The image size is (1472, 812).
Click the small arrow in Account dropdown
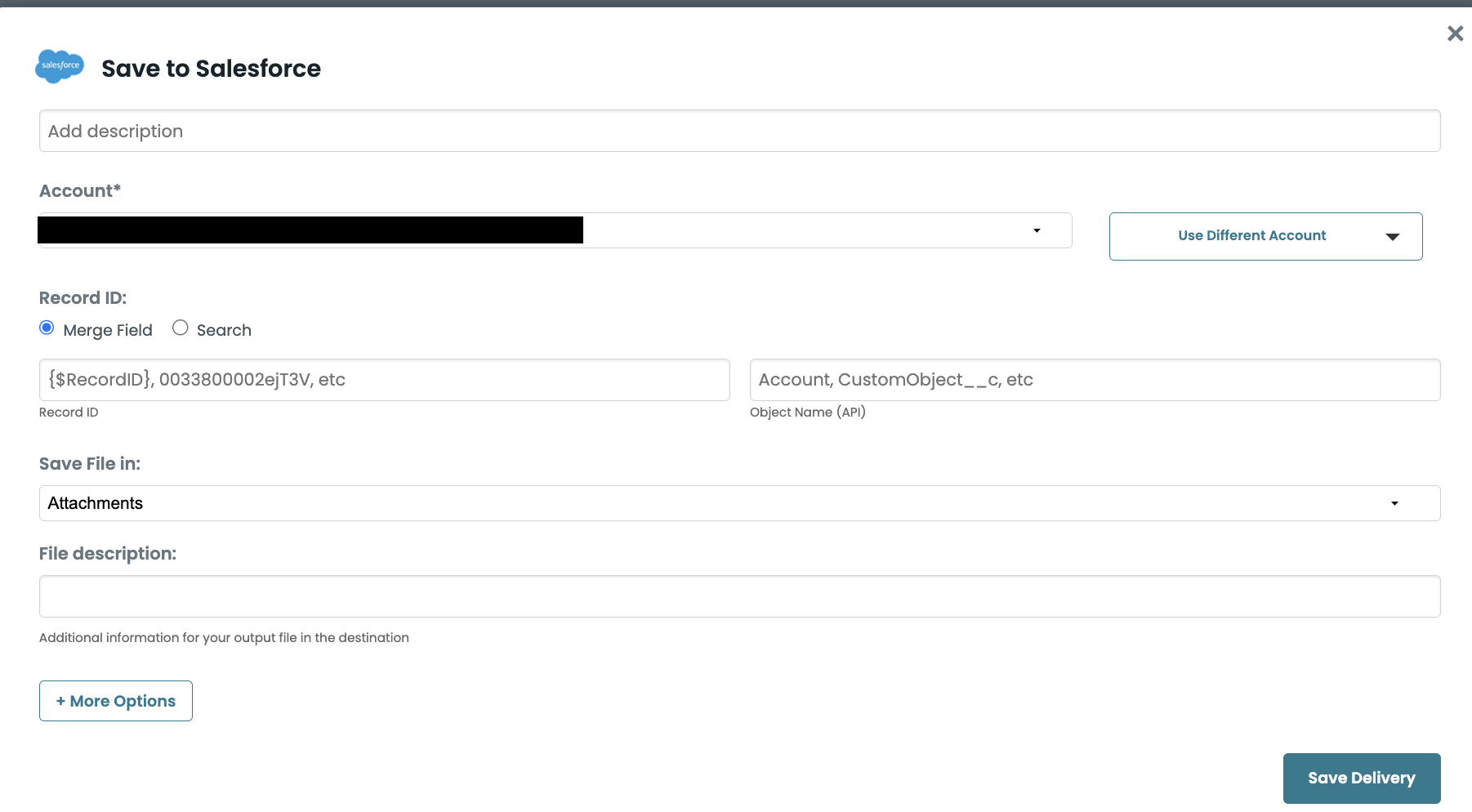(1037, 230)
